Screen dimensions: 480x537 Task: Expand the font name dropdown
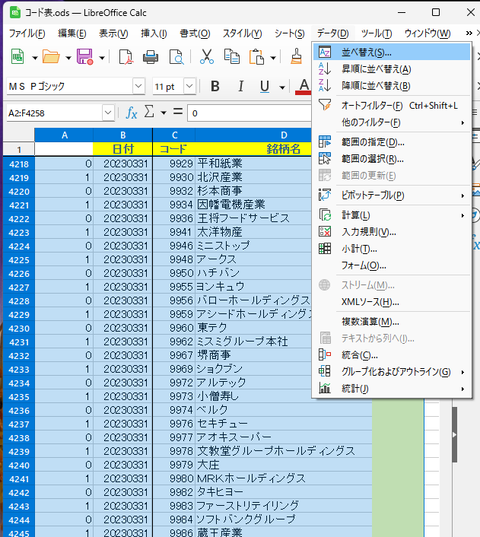click(x=138, y=86)
